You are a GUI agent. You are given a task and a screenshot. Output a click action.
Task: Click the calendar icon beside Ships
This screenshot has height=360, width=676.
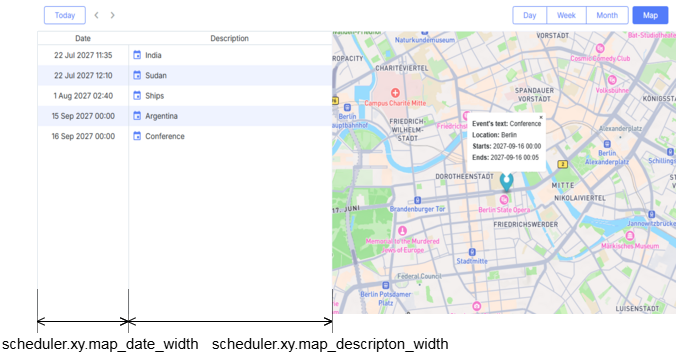(x=137, y=95)
